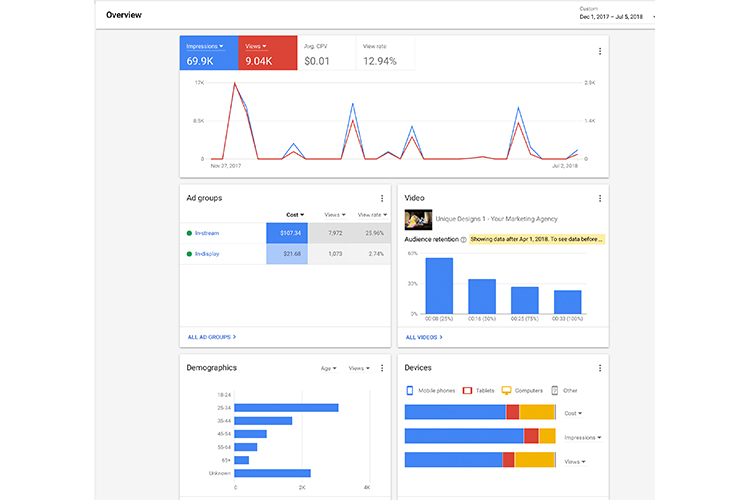Sort Ad groups by Cost column dropdown
Image resolution: width=750 pixels, height=500 pixels.
point(295,215)
